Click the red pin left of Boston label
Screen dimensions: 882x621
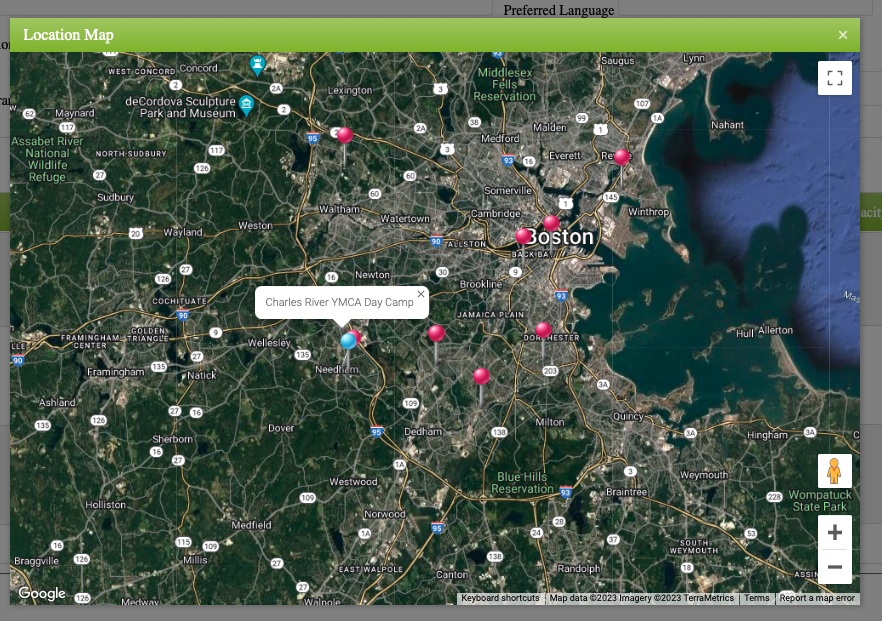524,236
